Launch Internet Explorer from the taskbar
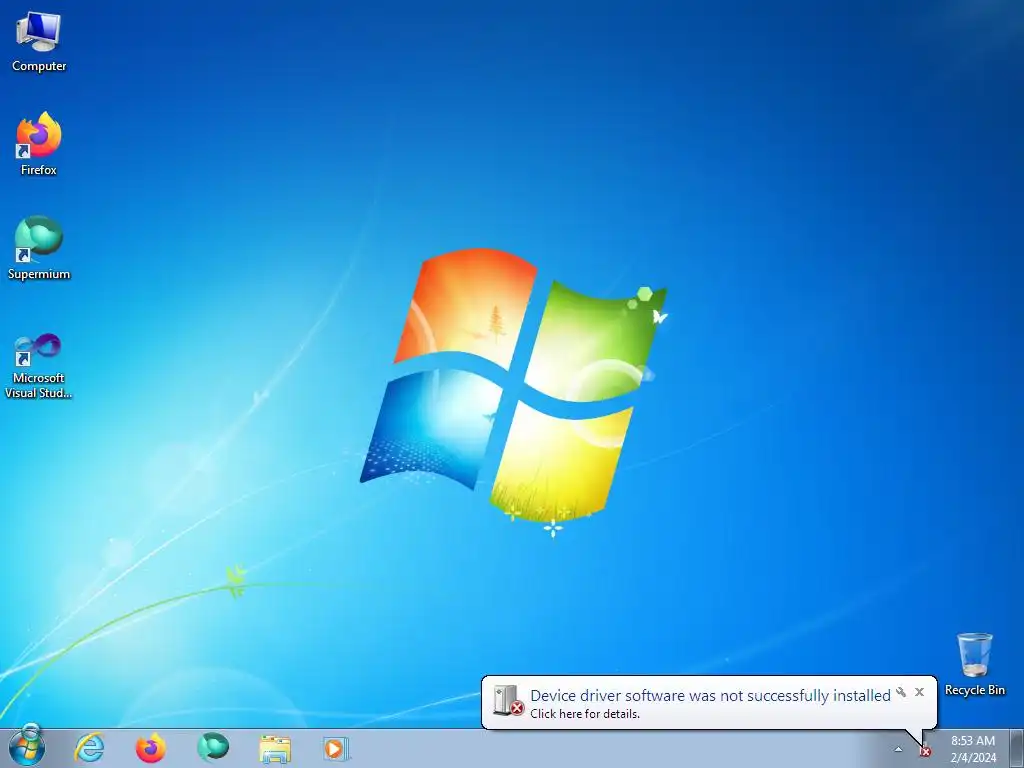This screenshot has height=768, width=1024. 89,748
